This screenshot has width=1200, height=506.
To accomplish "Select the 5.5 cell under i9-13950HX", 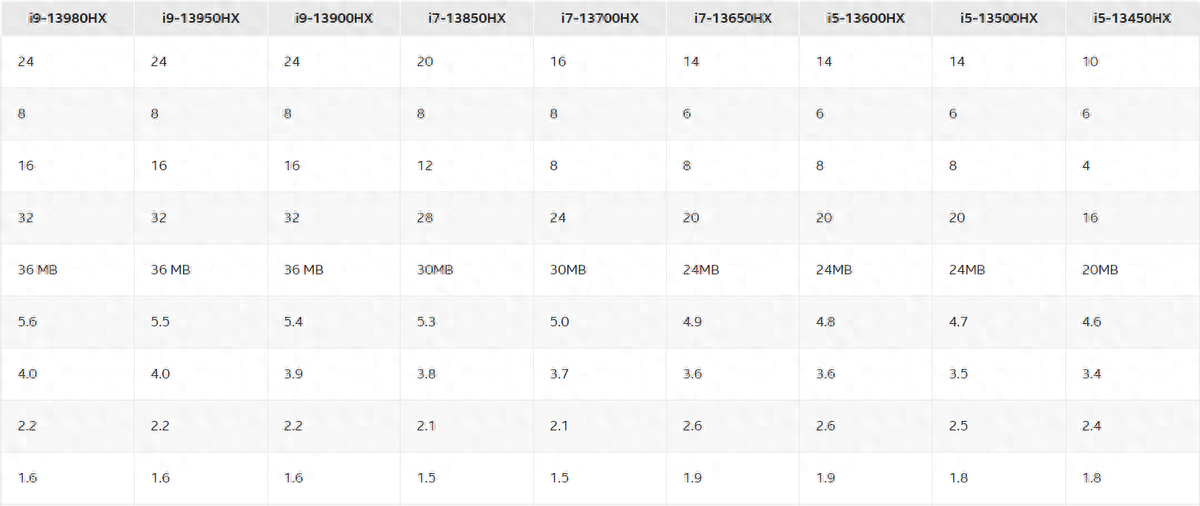I will 160,322.
